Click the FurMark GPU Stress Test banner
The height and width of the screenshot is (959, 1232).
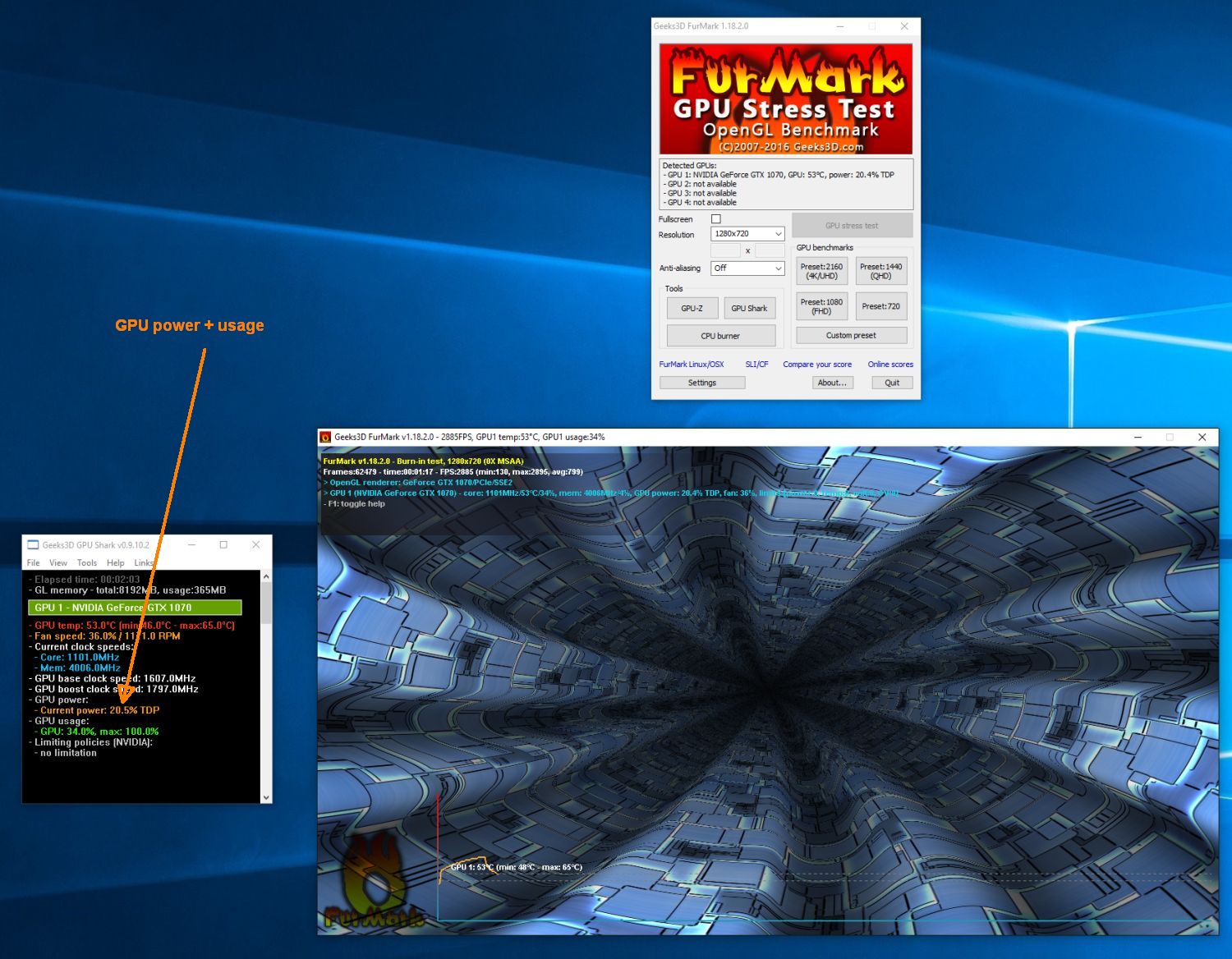pos(786,99)
